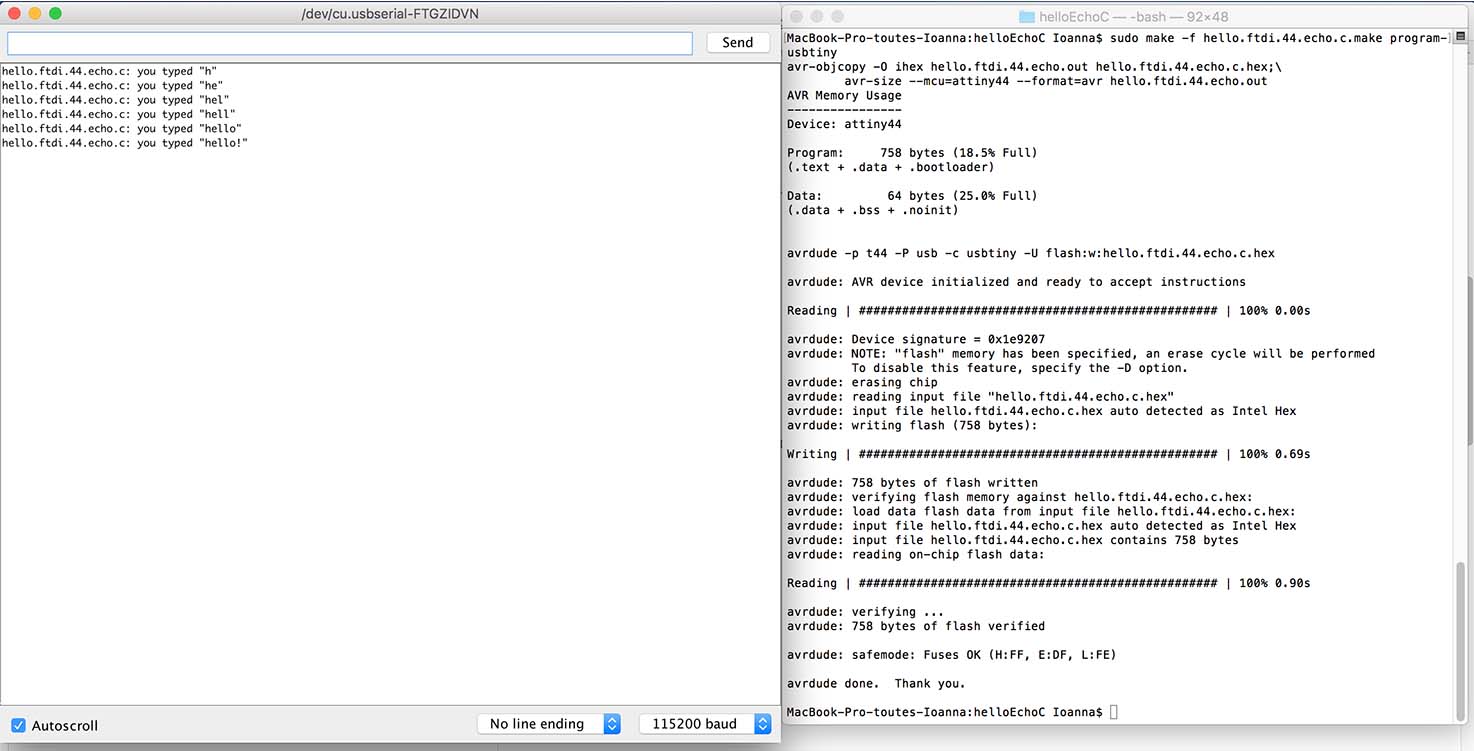Click "Data: 64 bytes (25.0% Full)" line

click(912, 196)
